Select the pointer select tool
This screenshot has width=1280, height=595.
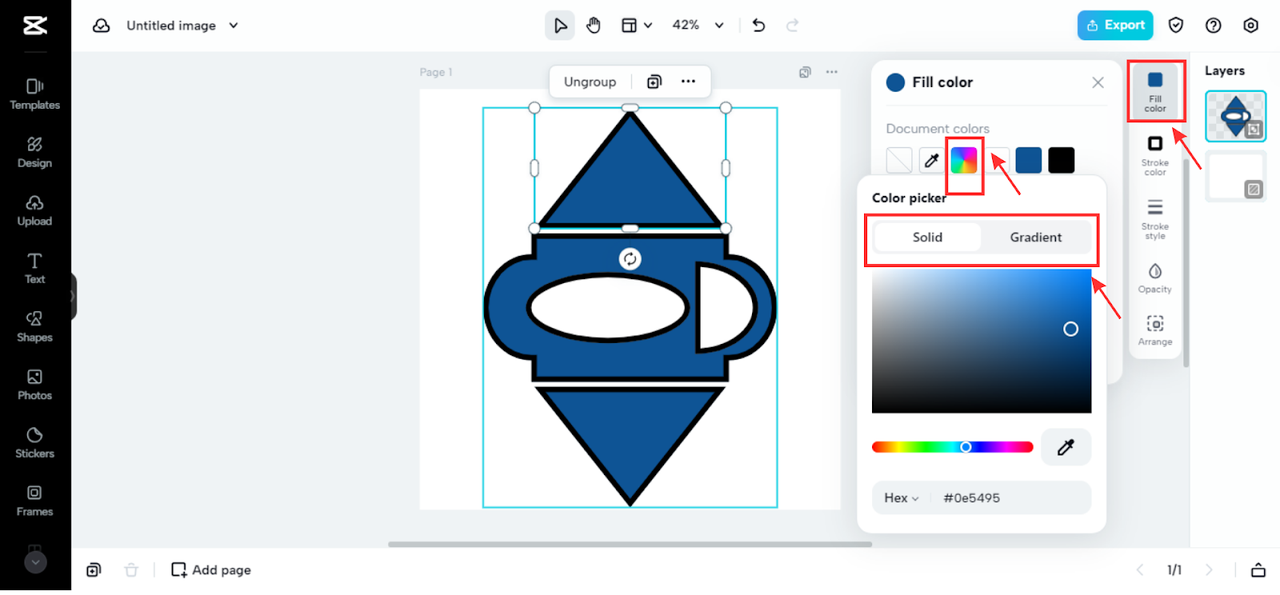click(x=560, y=25)
